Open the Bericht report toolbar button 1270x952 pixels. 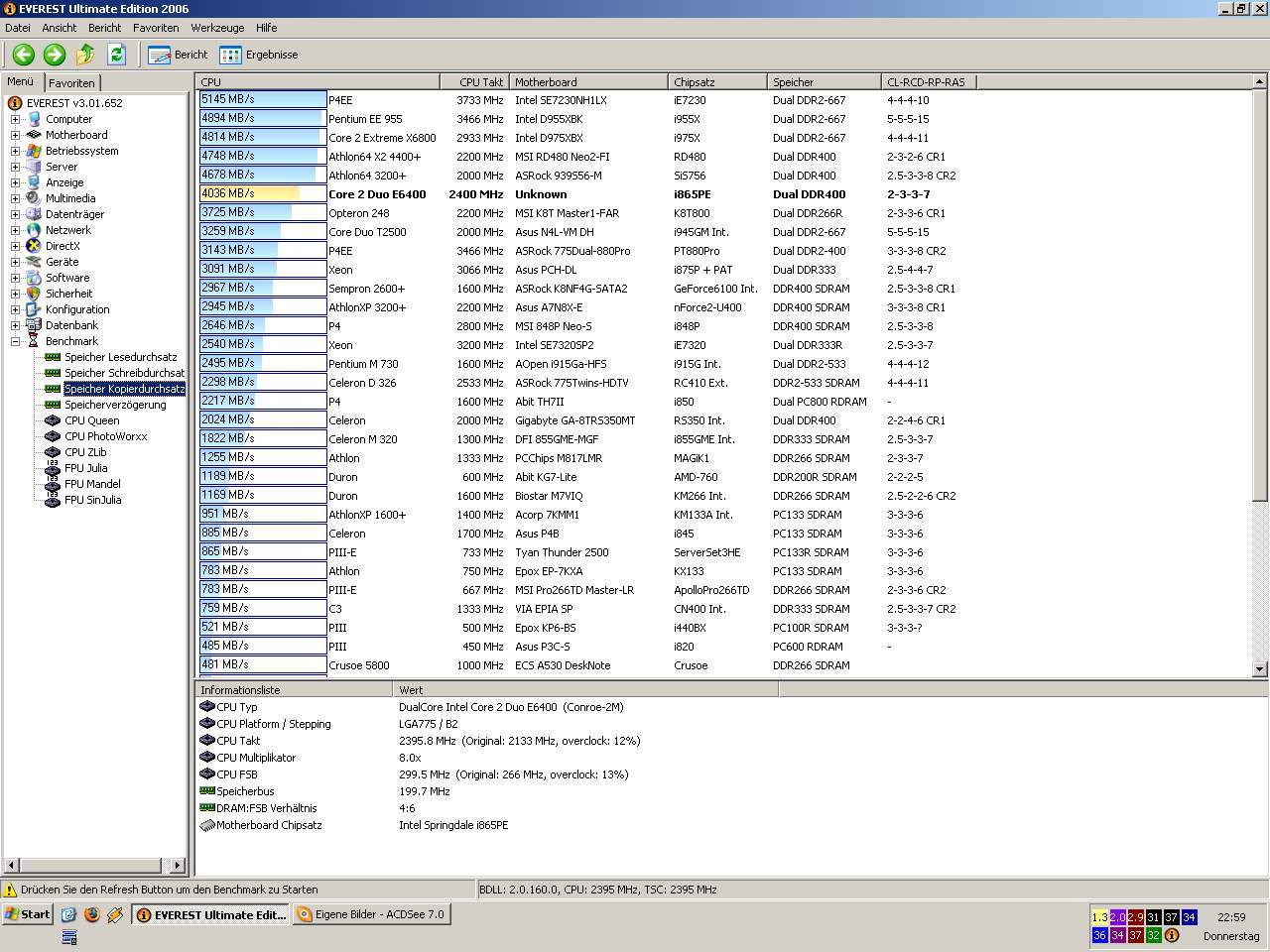pos(179,55)
